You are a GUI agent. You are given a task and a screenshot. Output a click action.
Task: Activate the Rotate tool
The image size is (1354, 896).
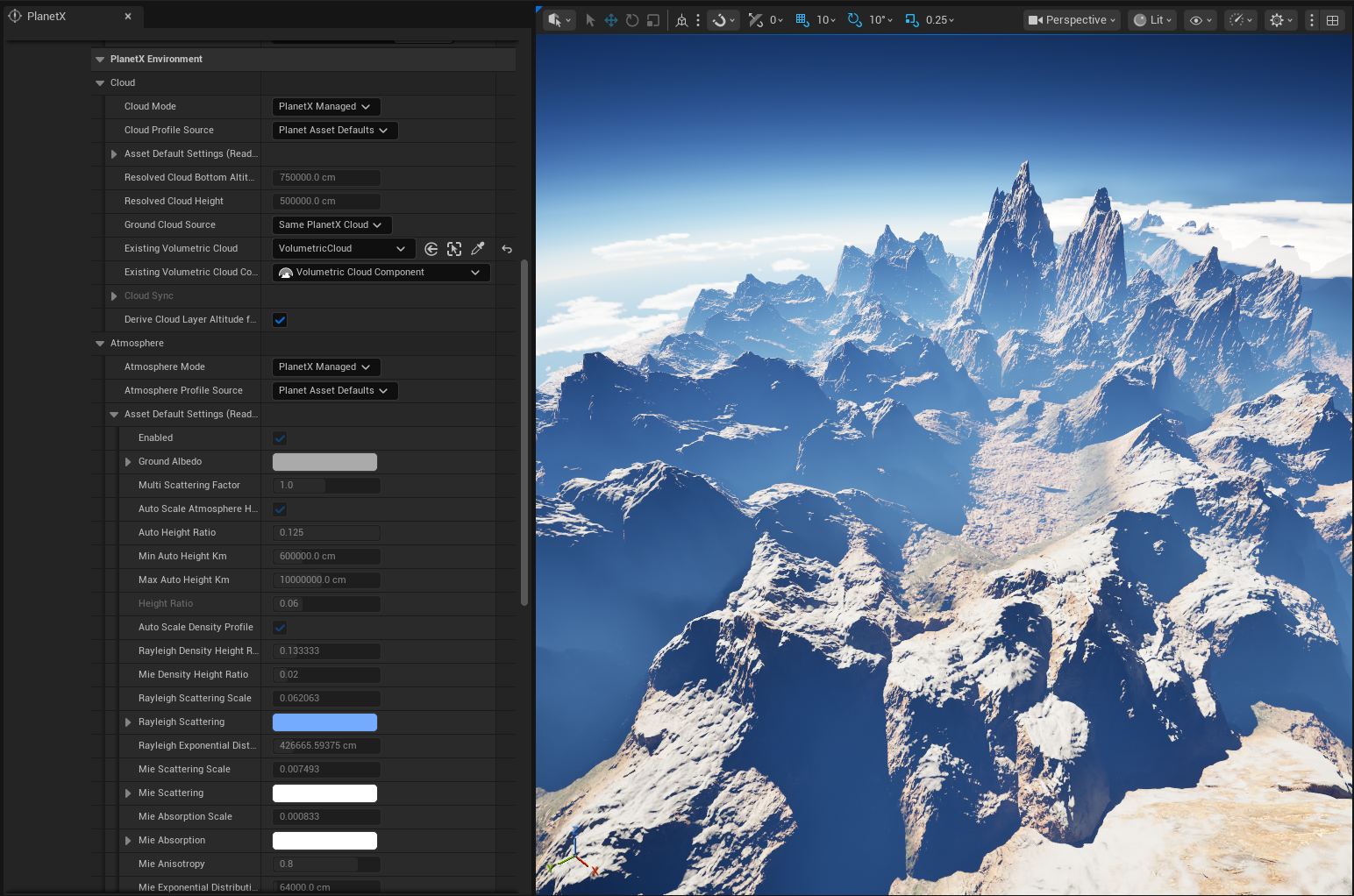(632, 20)
